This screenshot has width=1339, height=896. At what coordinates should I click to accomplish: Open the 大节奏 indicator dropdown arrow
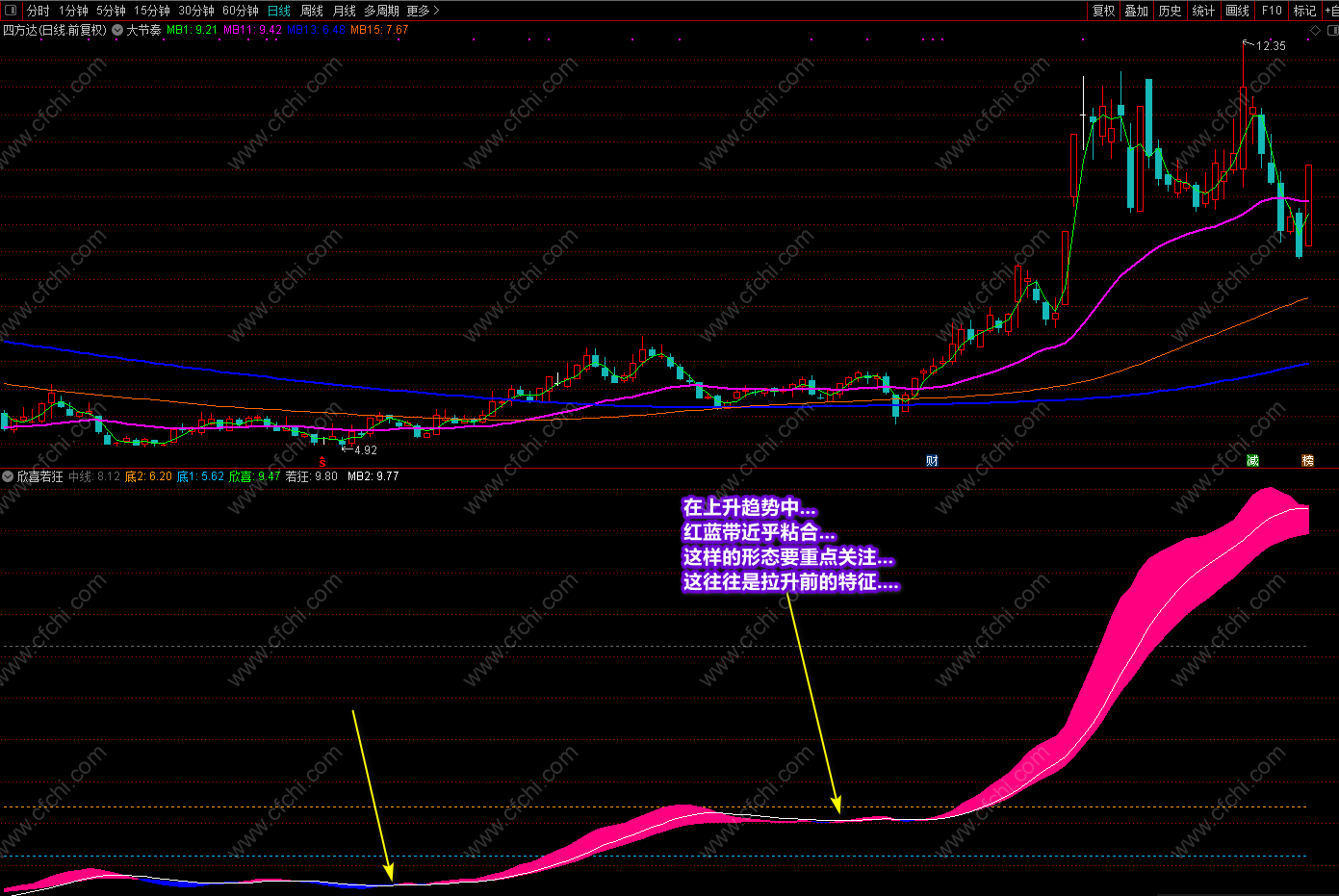[x=117, y=30]
